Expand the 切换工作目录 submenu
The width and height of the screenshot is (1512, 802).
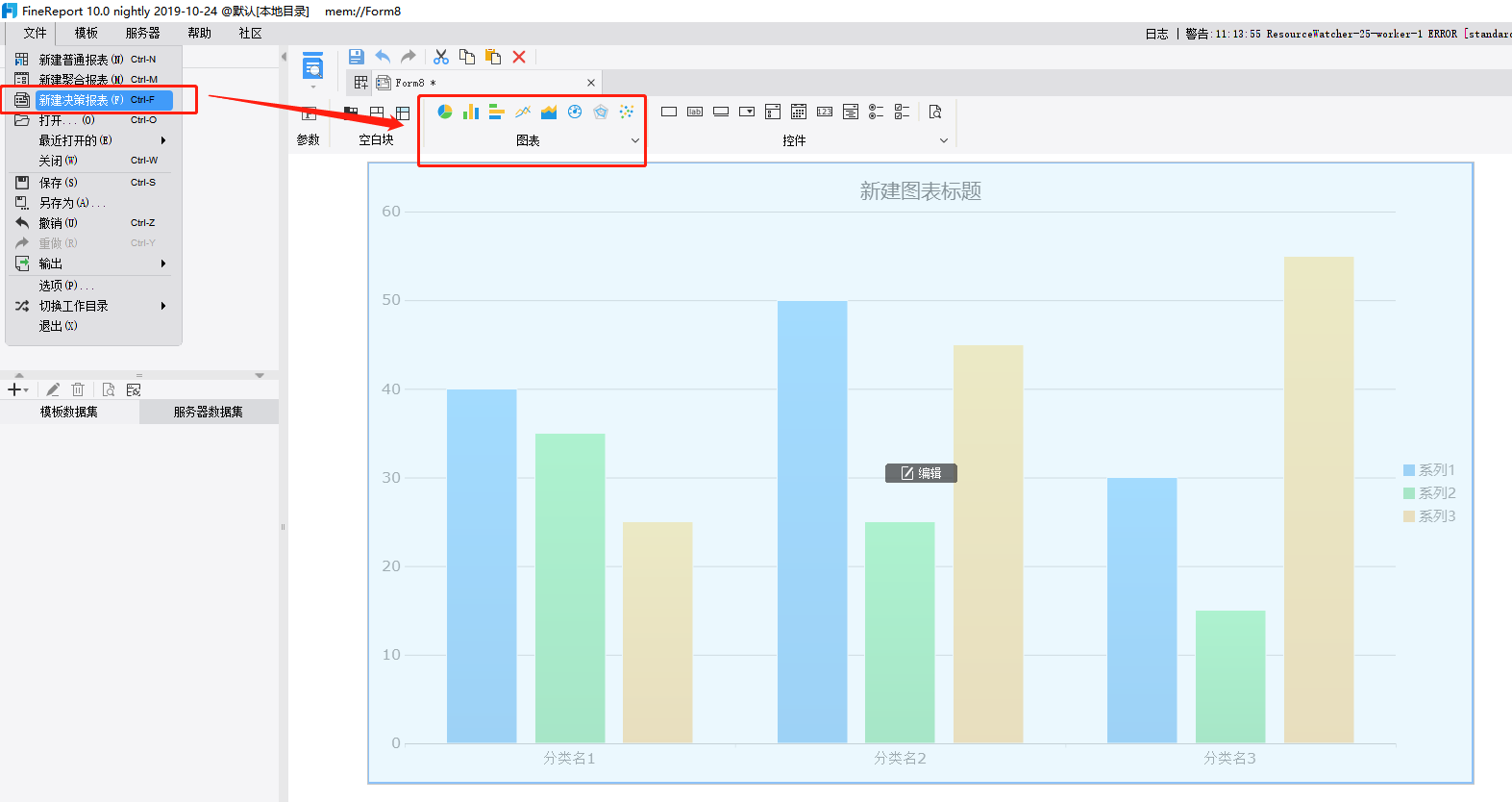[163, 306]
